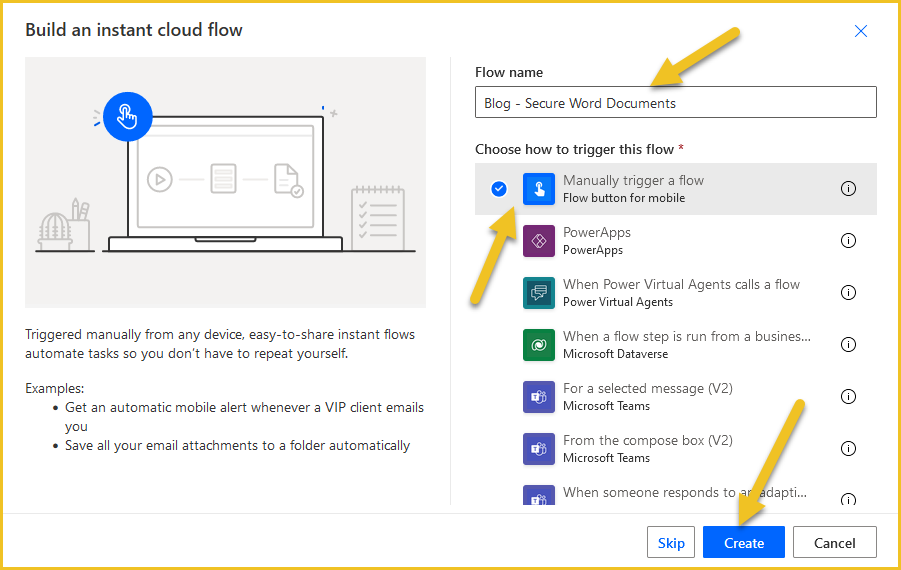Open info for Manually trigger a flow

pos(848,188)
